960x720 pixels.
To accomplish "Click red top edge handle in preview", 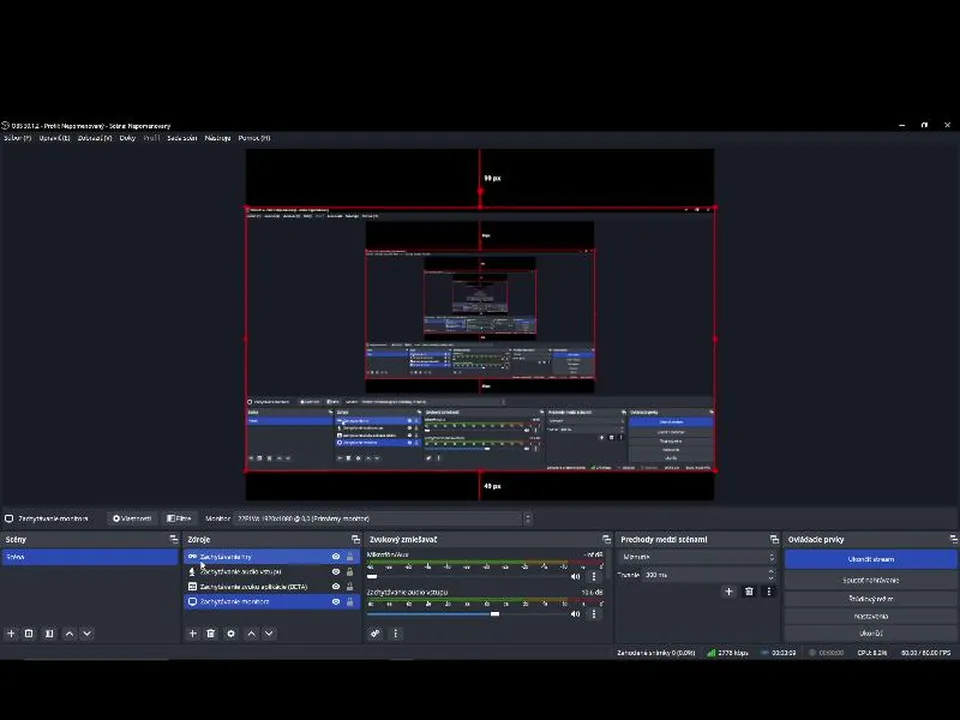I will click(x=480, y=208).
